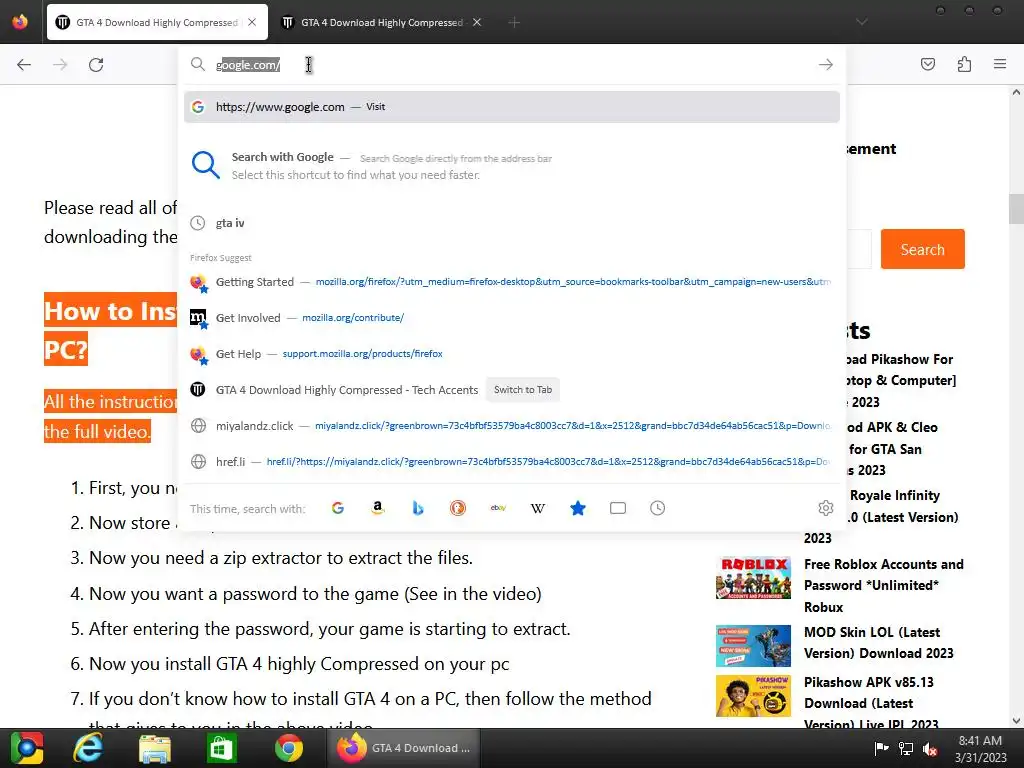Click the MOD Skin LOL thumbnail
Viewport: 1024px width, 768px height.
coord(753,646)
